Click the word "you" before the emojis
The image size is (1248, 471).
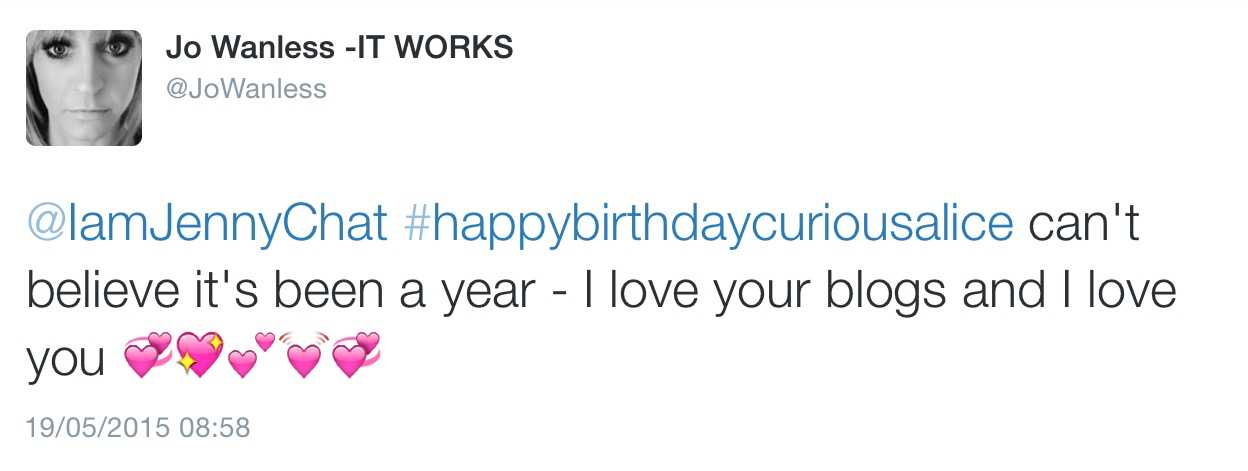click(66, 360)
